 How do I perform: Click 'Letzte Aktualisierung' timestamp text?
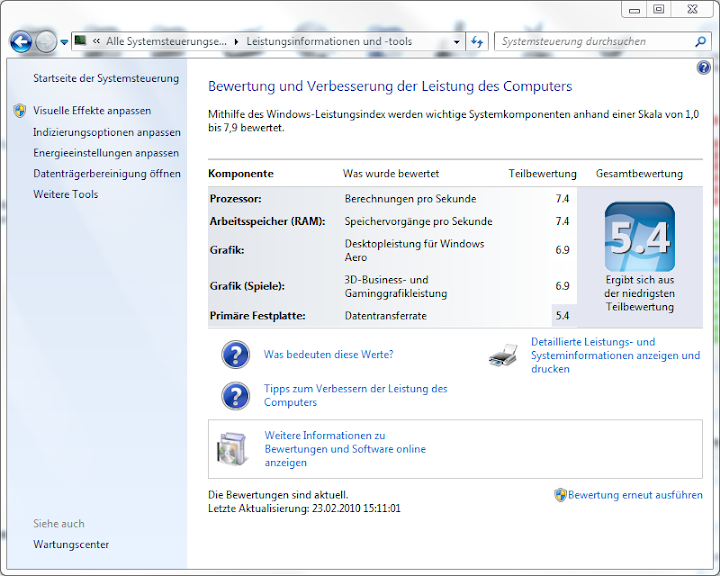[x=304, y=508]
